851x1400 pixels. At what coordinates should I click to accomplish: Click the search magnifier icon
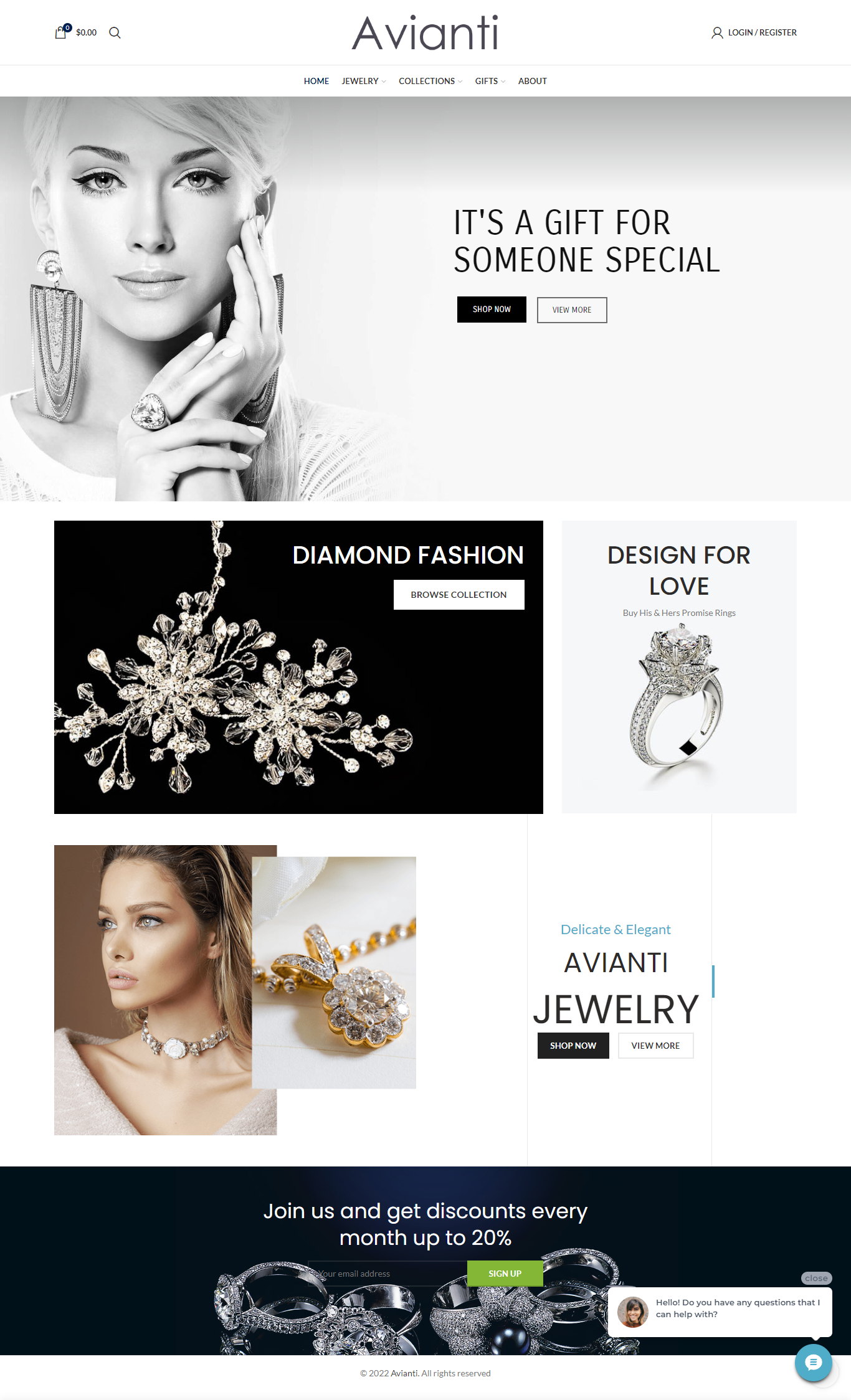tap(115, 32)
